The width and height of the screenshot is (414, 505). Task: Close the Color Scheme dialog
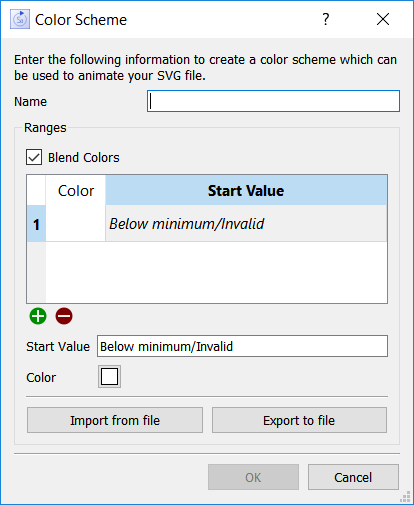pyautogui.click(x=383, y=19)
